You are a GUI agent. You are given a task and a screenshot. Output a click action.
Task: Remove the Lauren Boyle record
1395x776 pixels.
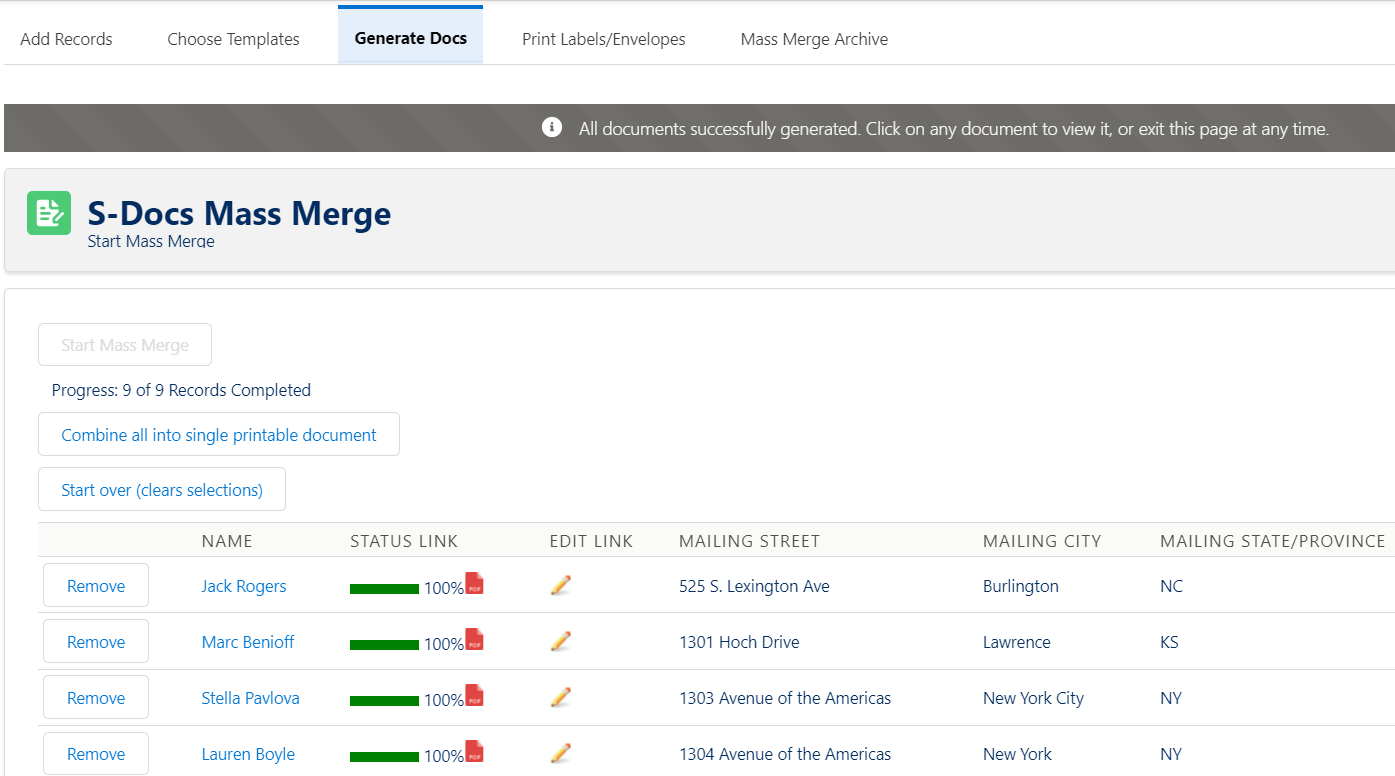[x=96, y=754]
